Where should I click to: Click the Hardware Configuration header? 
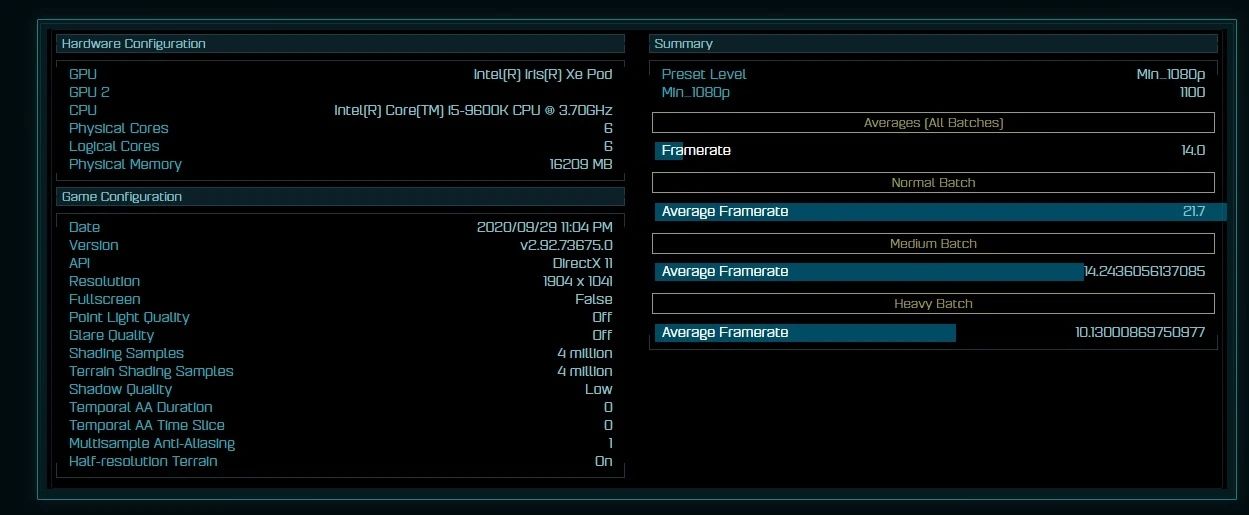pos(340,44)
